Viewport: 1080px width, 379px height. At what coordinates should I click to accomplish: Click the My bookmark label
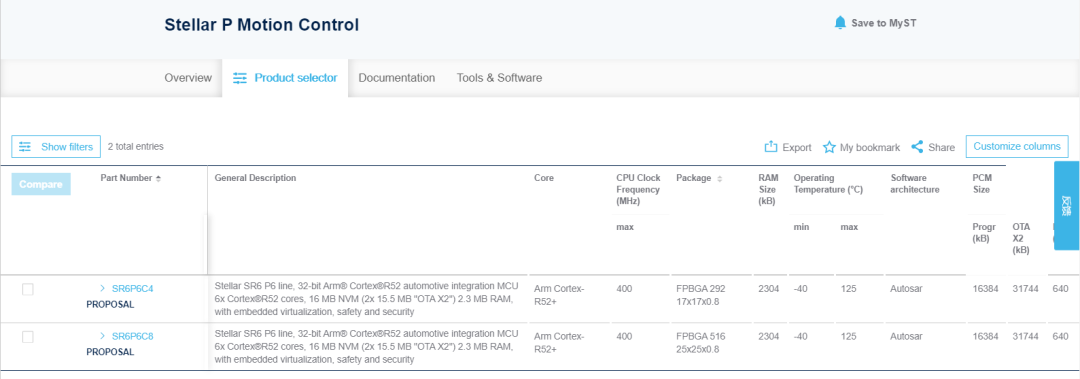(870, 147)
